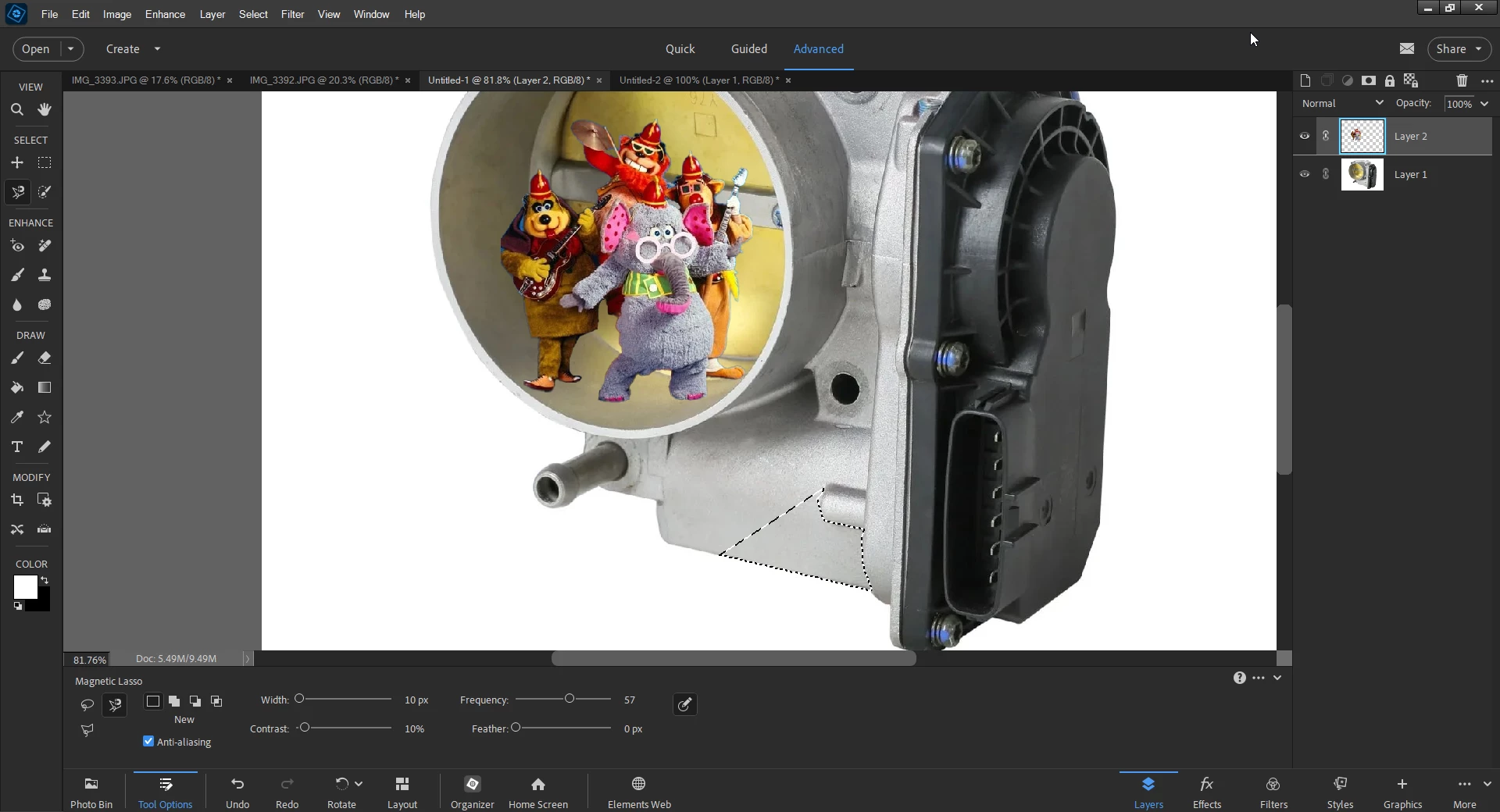This screenshot has height=812, width=1500.
Task: Click the foreground color swatch
Action: 25,587
